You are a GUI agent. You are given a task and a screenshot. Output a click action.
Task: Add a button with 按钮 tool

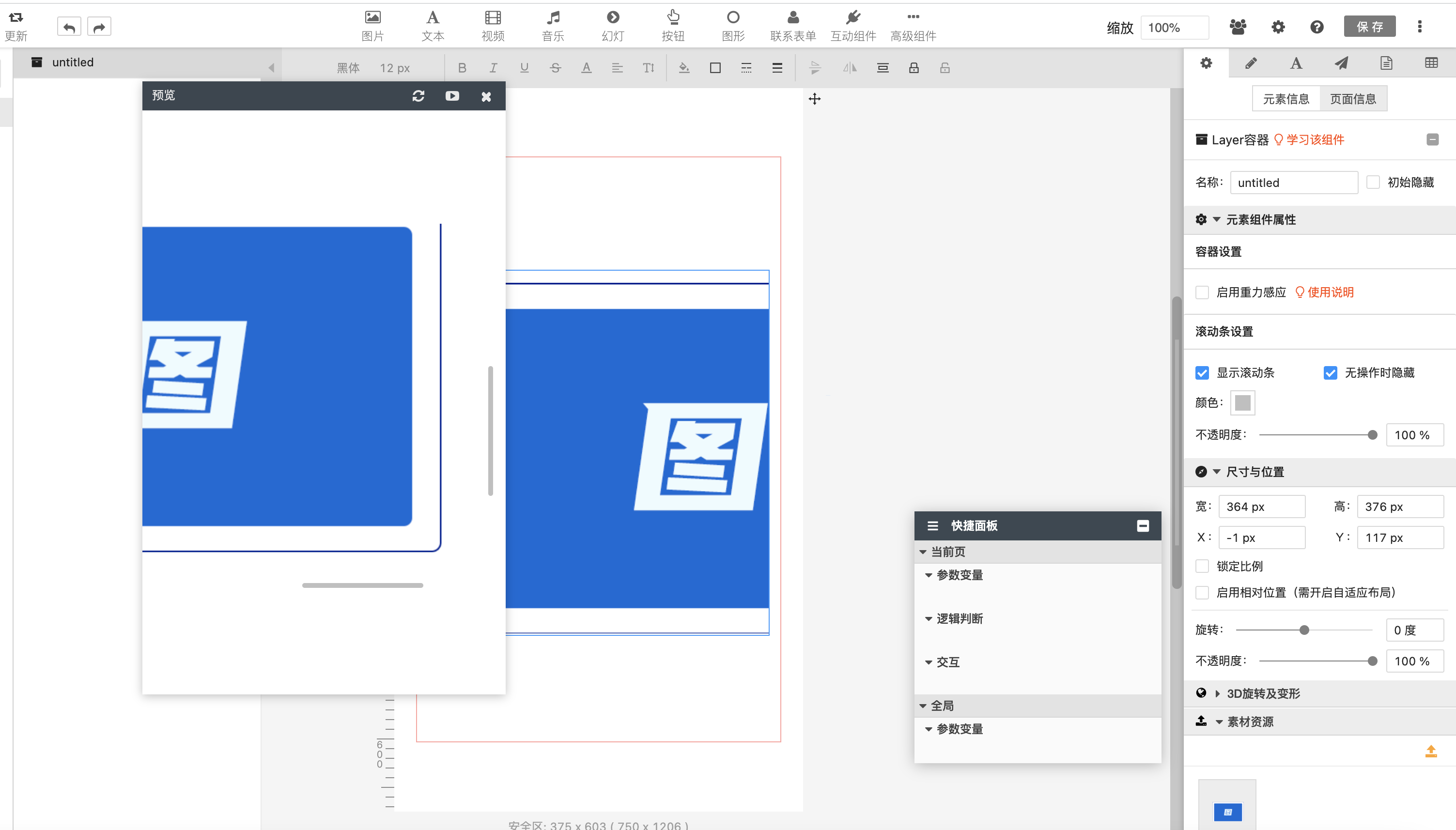coord(673,26)
